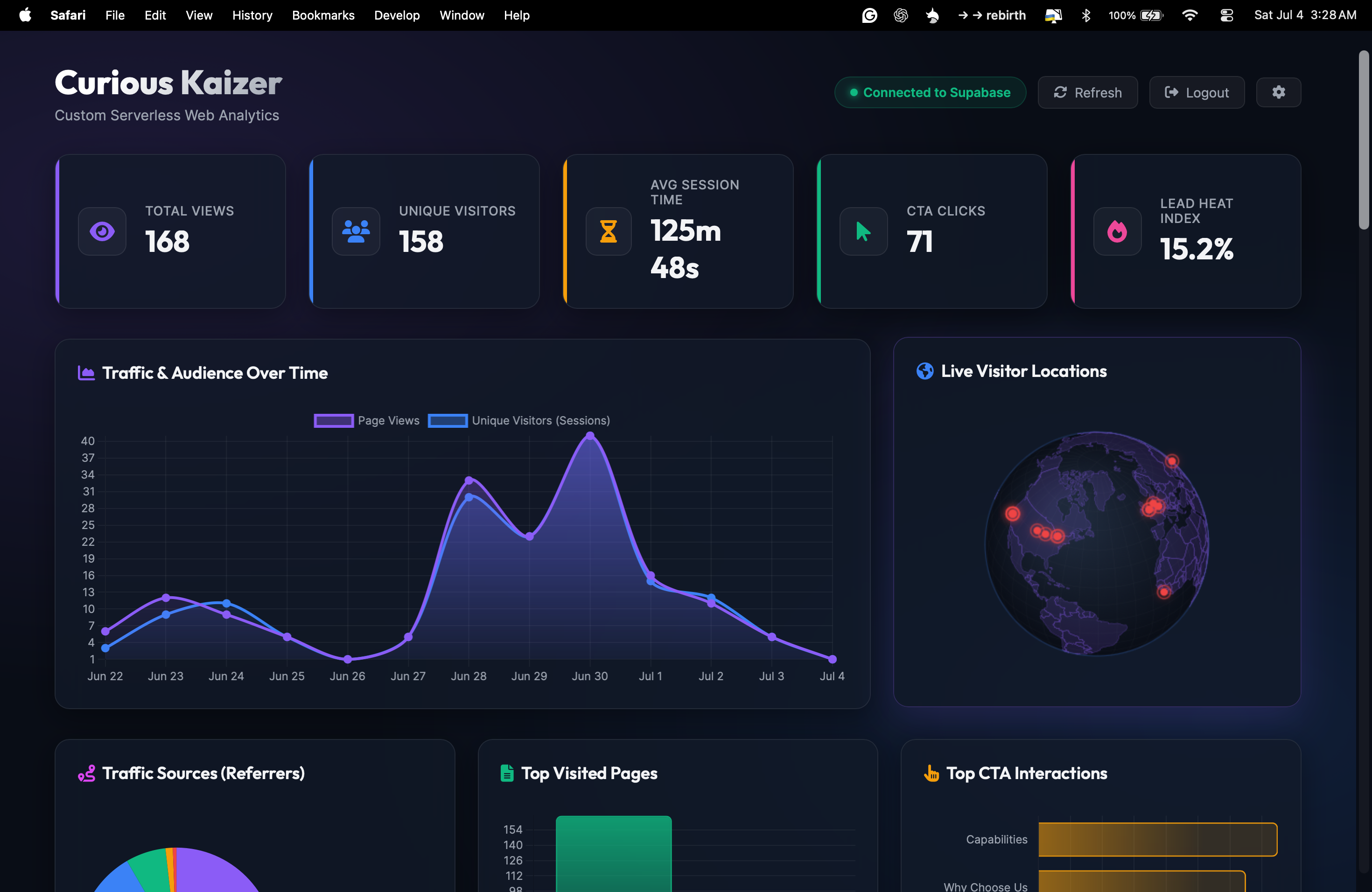Click the Jun 28 Page Views data point

[x=469, y=480]
